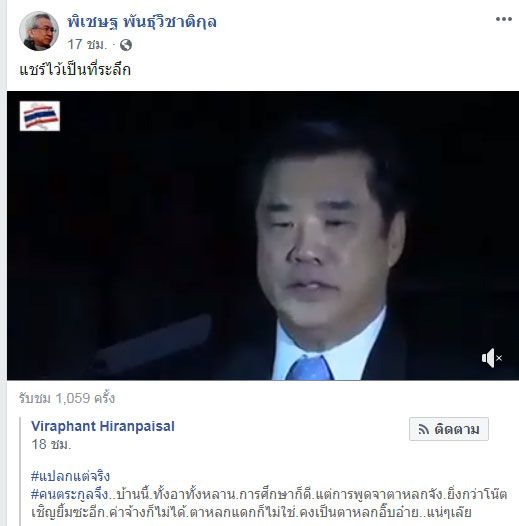The image size is (519, 526).
Task: Open พิเชษฐ พันธุ์วิชาติกุล profile name link
Action: (x=142, y=22)
